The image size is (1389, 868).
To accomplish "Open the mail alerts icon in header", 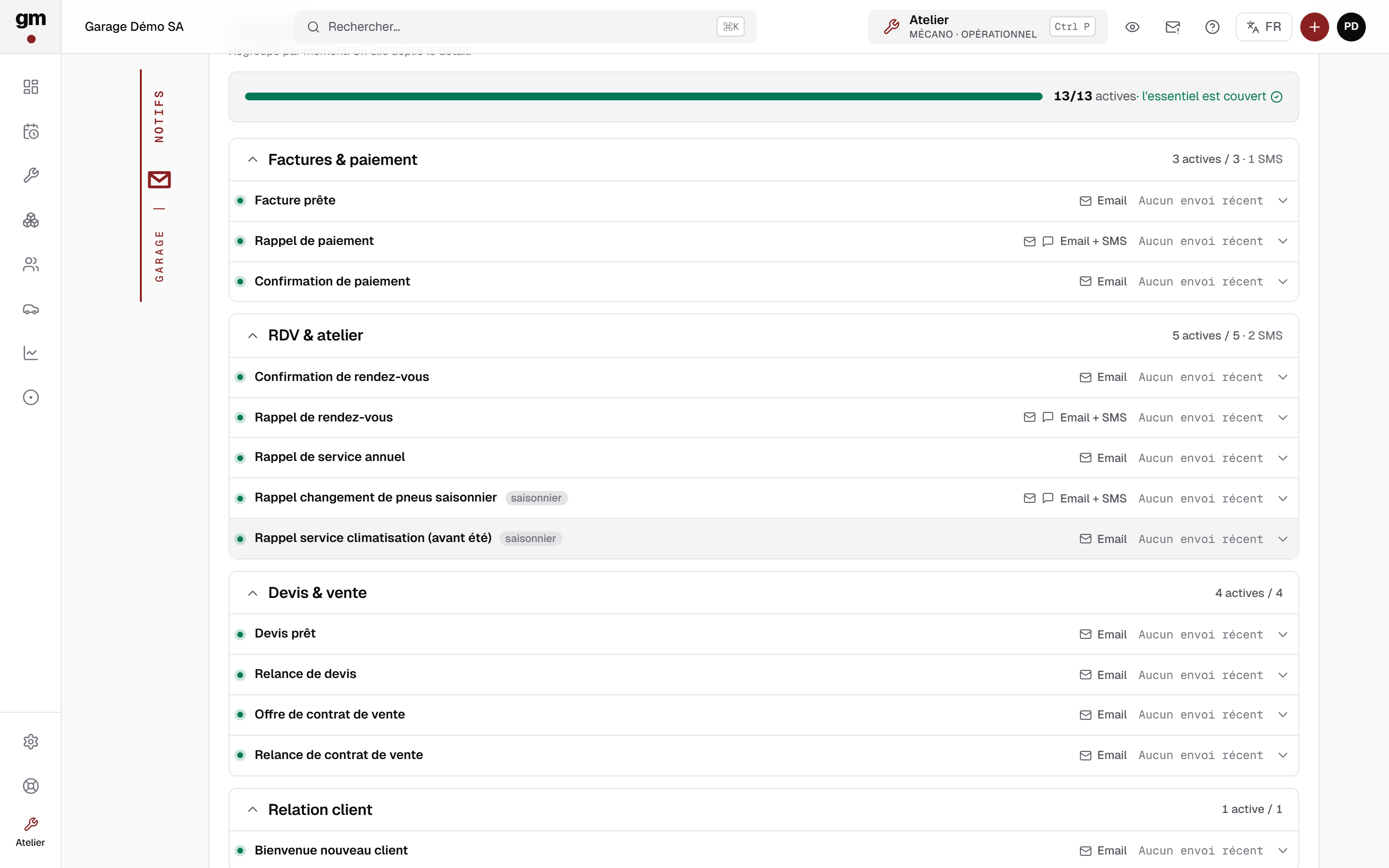I will [x=1172, y=27].
